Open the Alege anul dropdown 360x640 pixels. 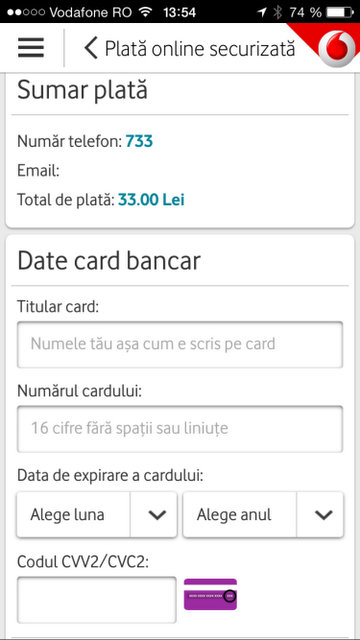click(x=263, y=514)
